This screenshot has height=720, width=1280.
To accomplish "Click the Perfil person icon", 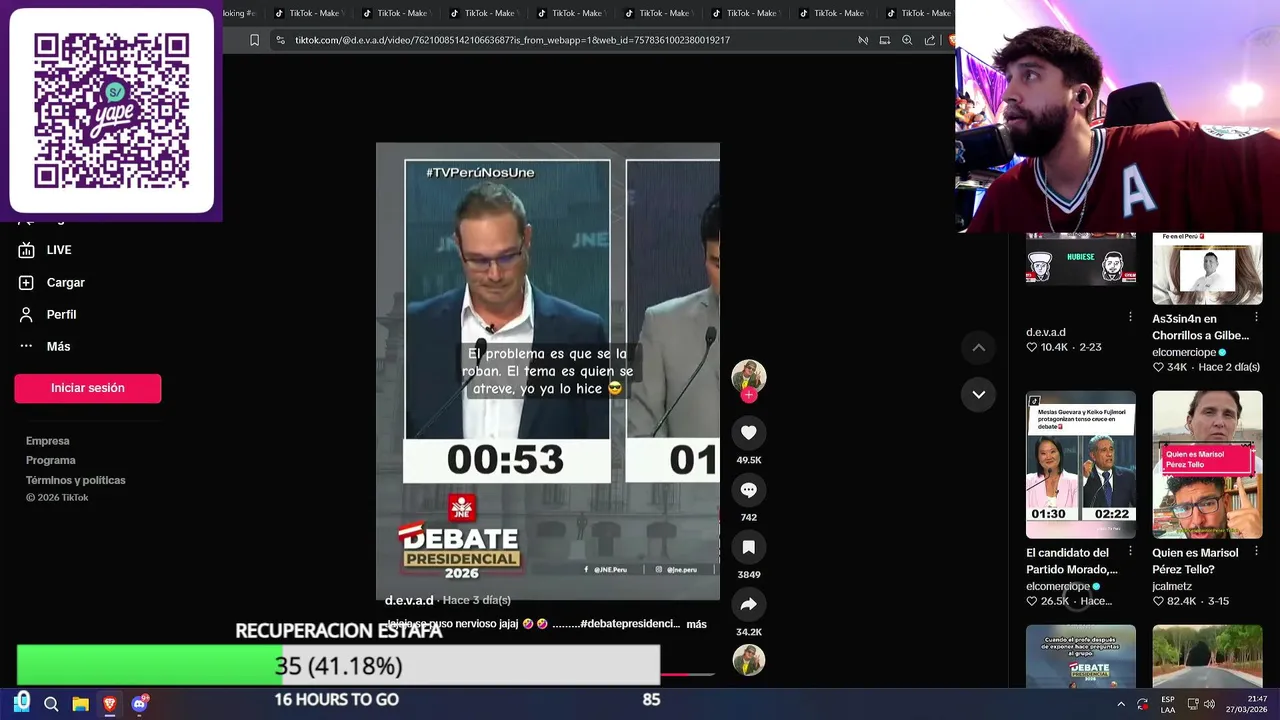I will coord(26,315).
